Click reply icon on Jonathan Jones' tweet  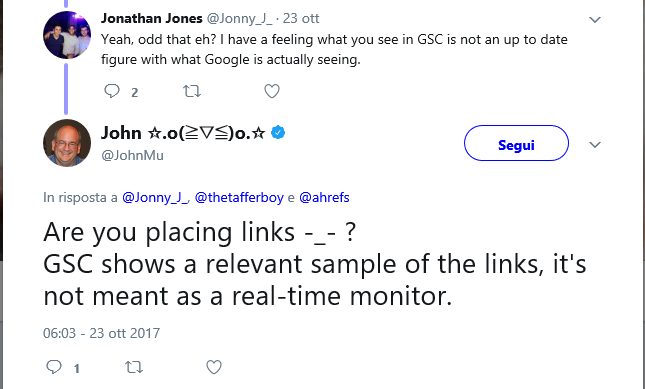(111, 91)
